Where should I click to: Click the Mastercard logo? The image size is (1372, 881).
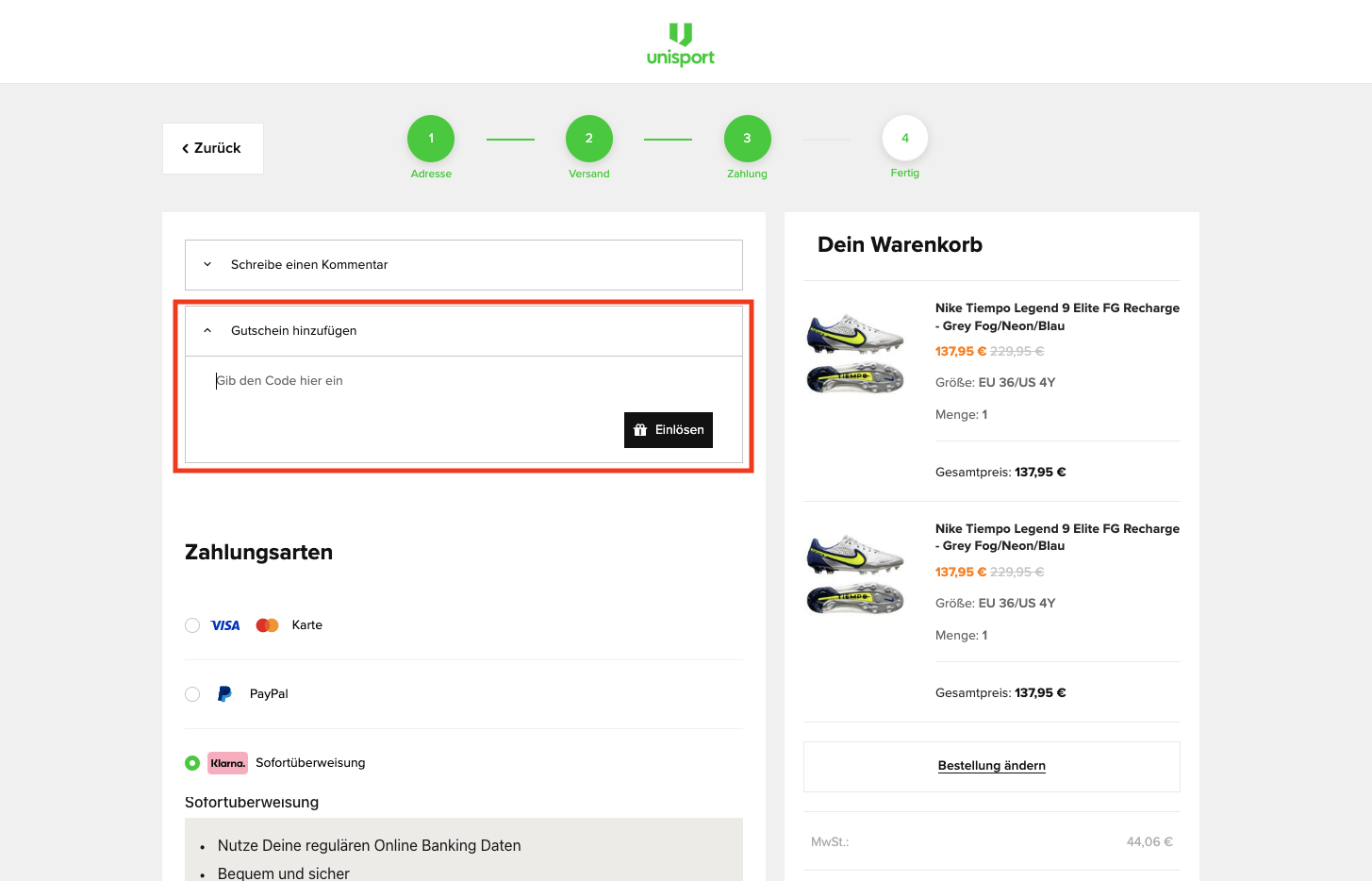[x=267, y=625]
